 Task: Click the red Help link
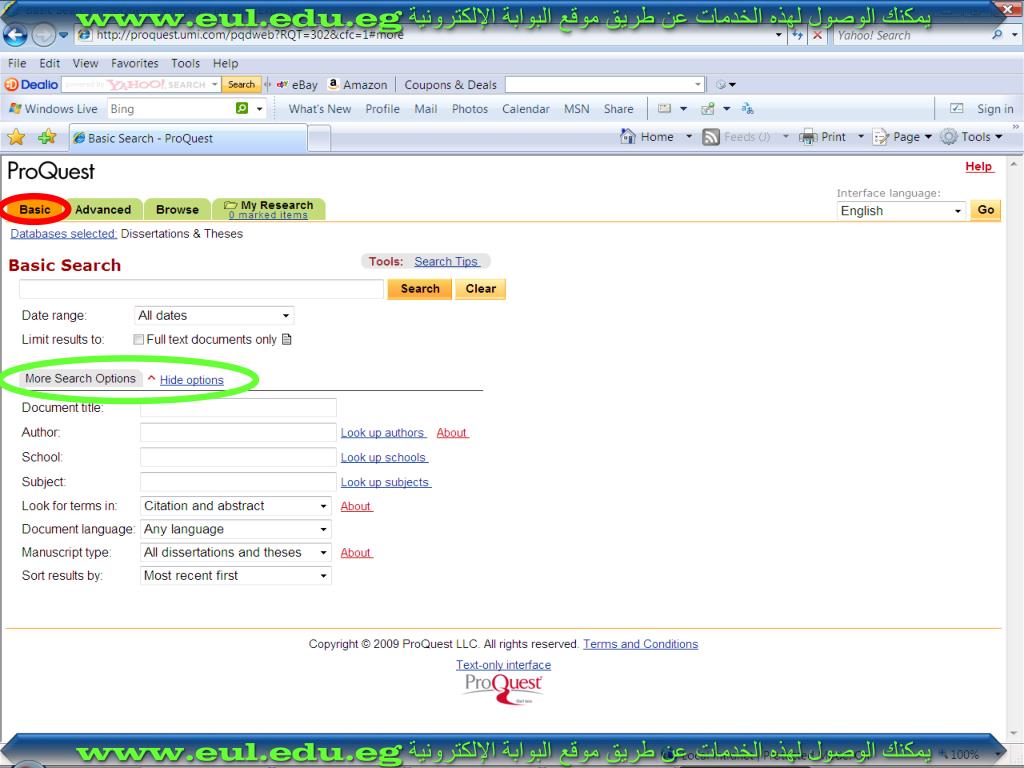tap(979, 167)
